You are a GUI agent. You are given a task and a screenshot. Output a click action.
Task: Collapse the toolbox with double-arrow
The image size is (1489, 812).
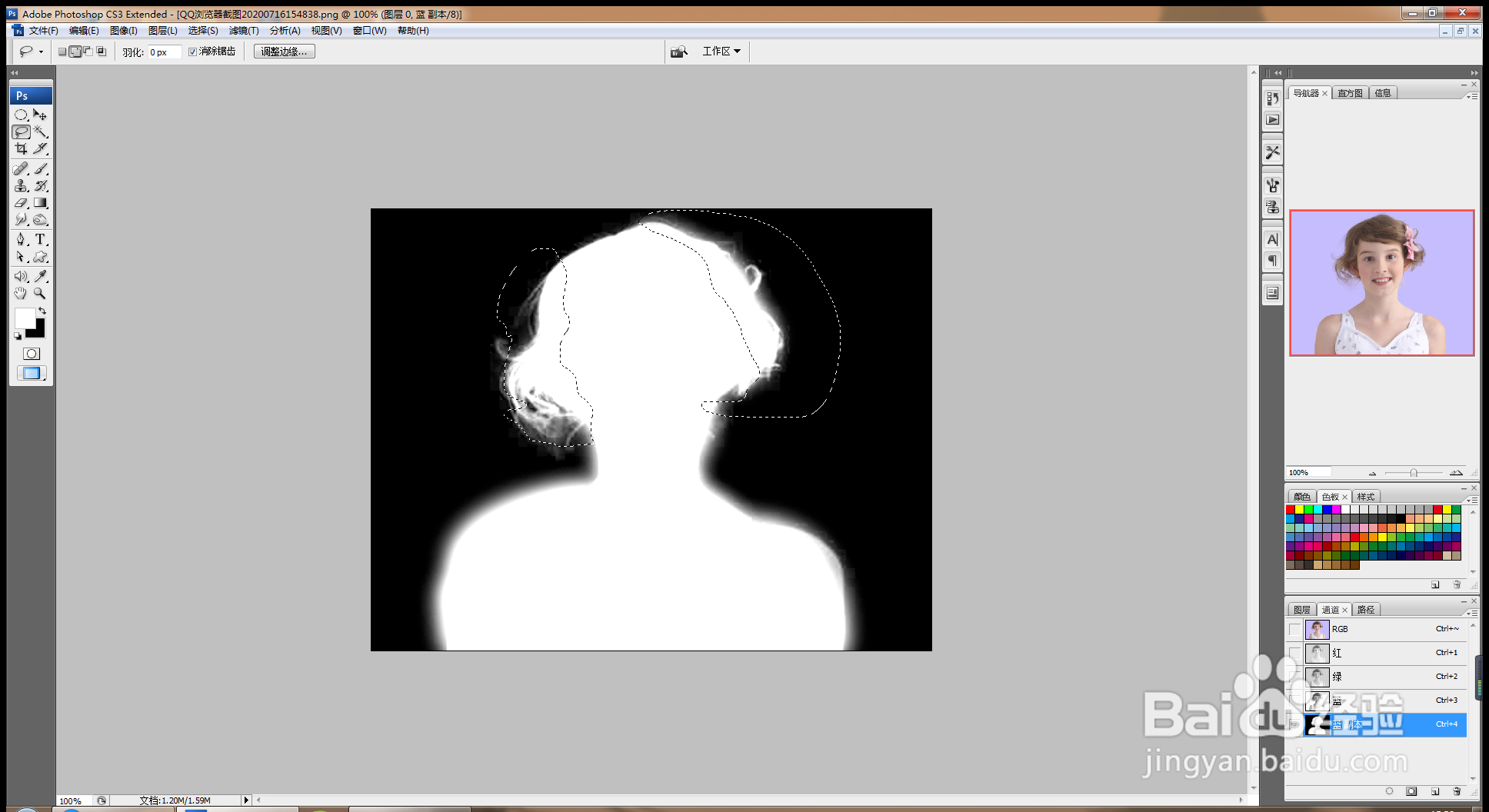click(x=15, y=73)
